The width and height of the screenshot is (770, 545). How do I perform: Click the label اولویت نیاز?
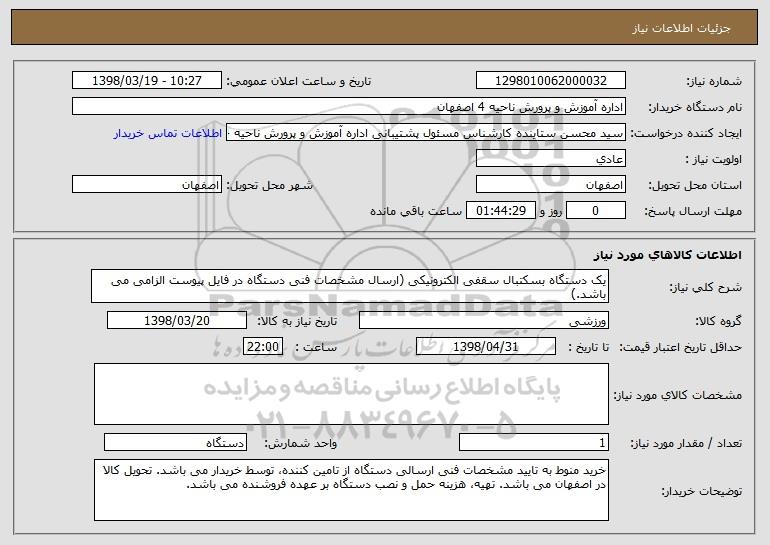(714, 160)
